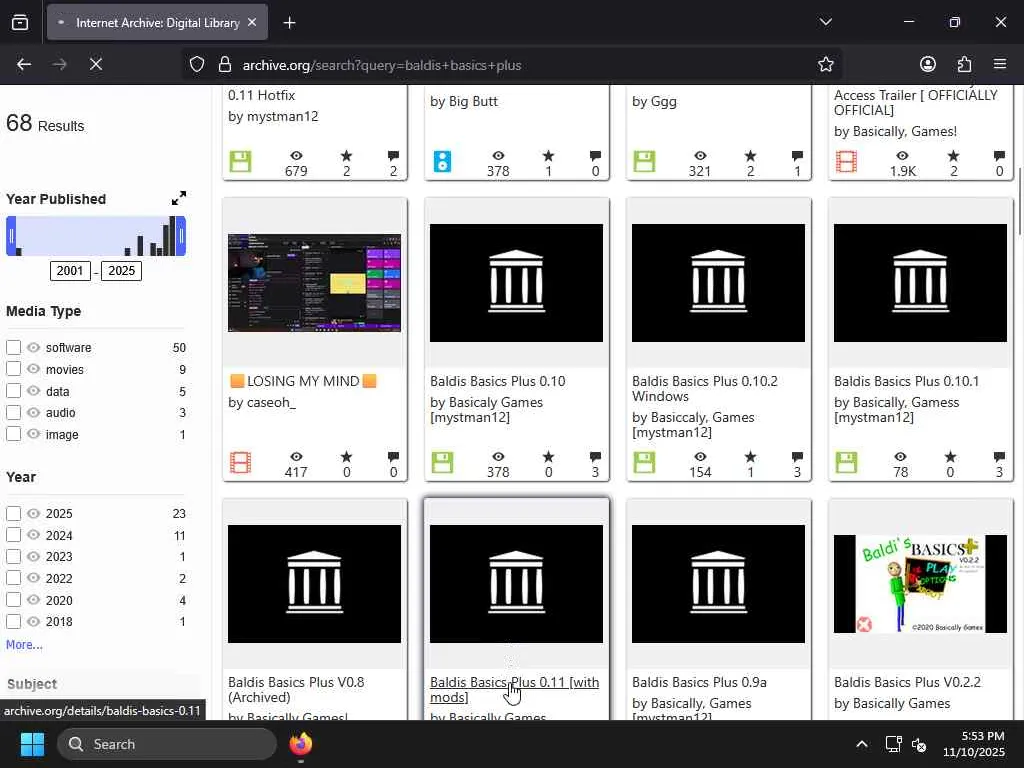Open Baldis Basics Plus 0.10.1 title link

pos(906,381)
